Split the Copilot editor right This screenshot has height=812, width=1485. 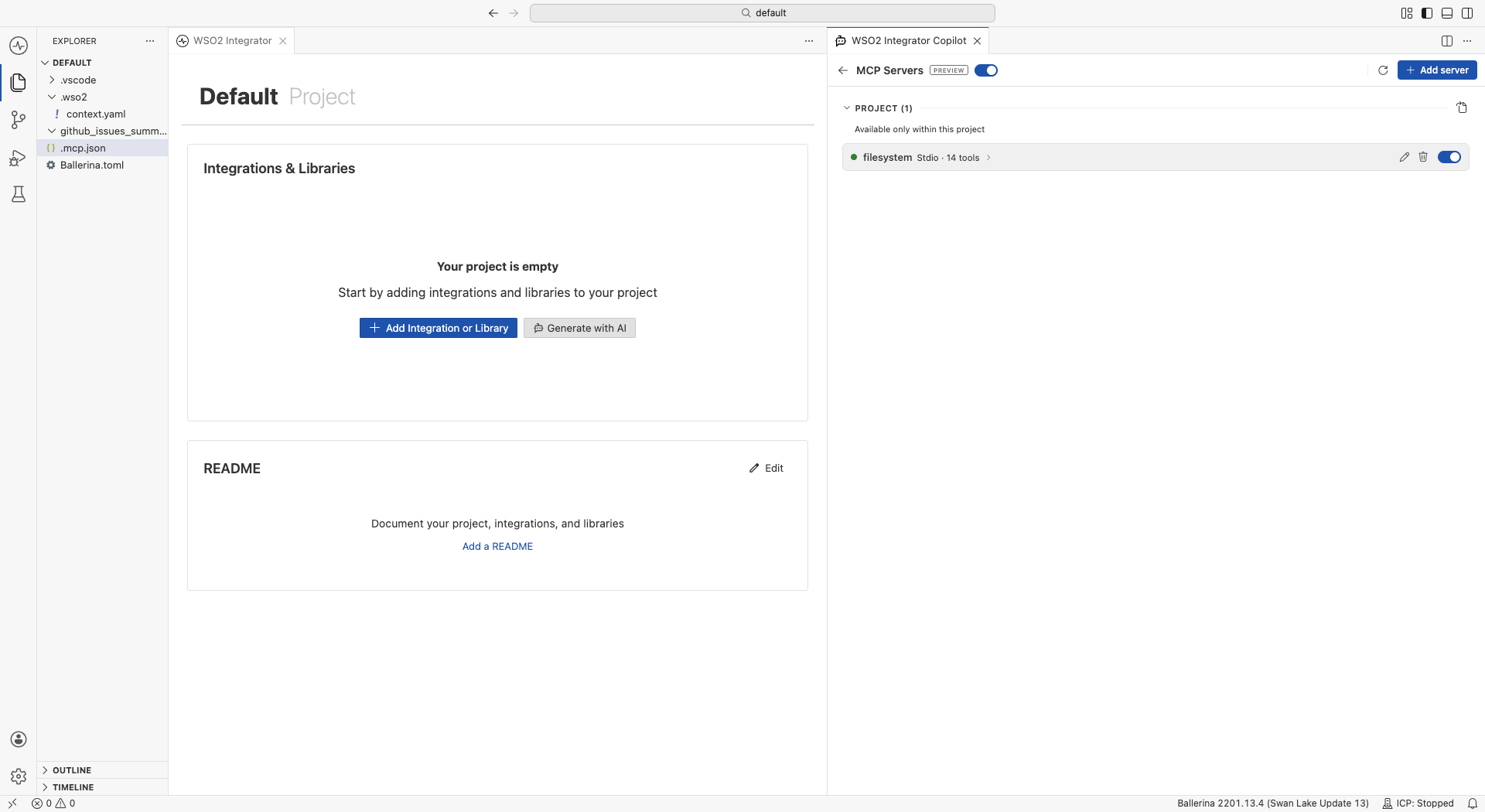point(1447,41)
